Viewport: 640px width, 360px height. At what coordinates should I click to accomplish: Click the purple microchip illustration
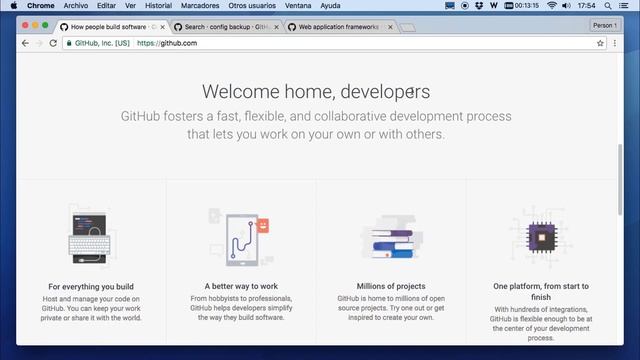pyautogui.click(x=541, y=237)
